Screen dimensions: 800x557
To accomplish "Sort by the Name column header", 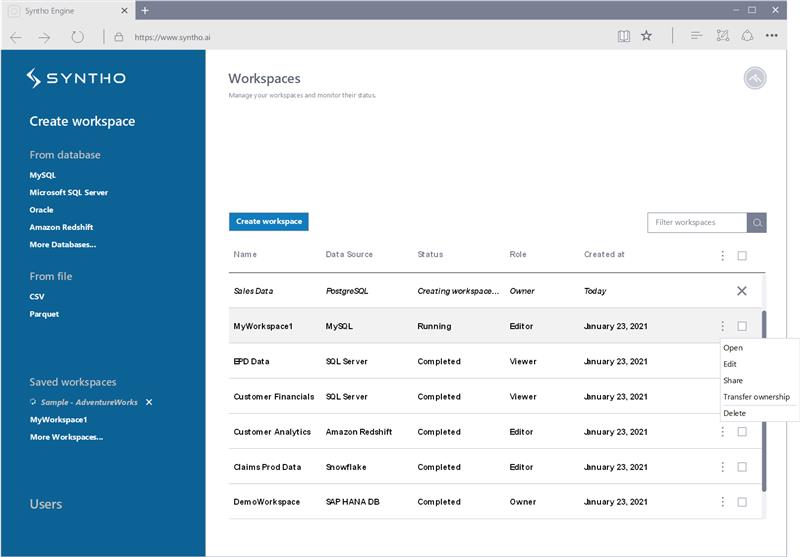I will [245, 254].
